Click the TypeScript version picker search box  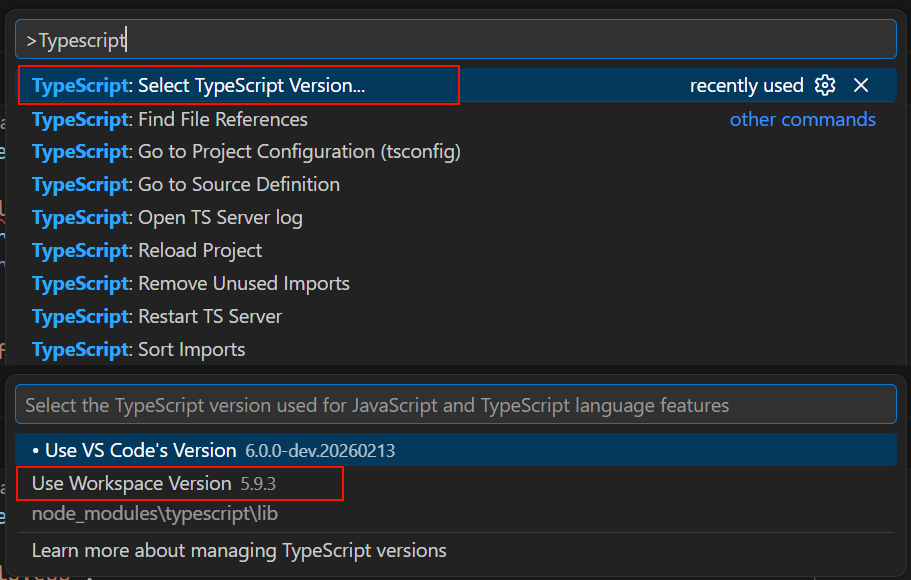point(456,405)
